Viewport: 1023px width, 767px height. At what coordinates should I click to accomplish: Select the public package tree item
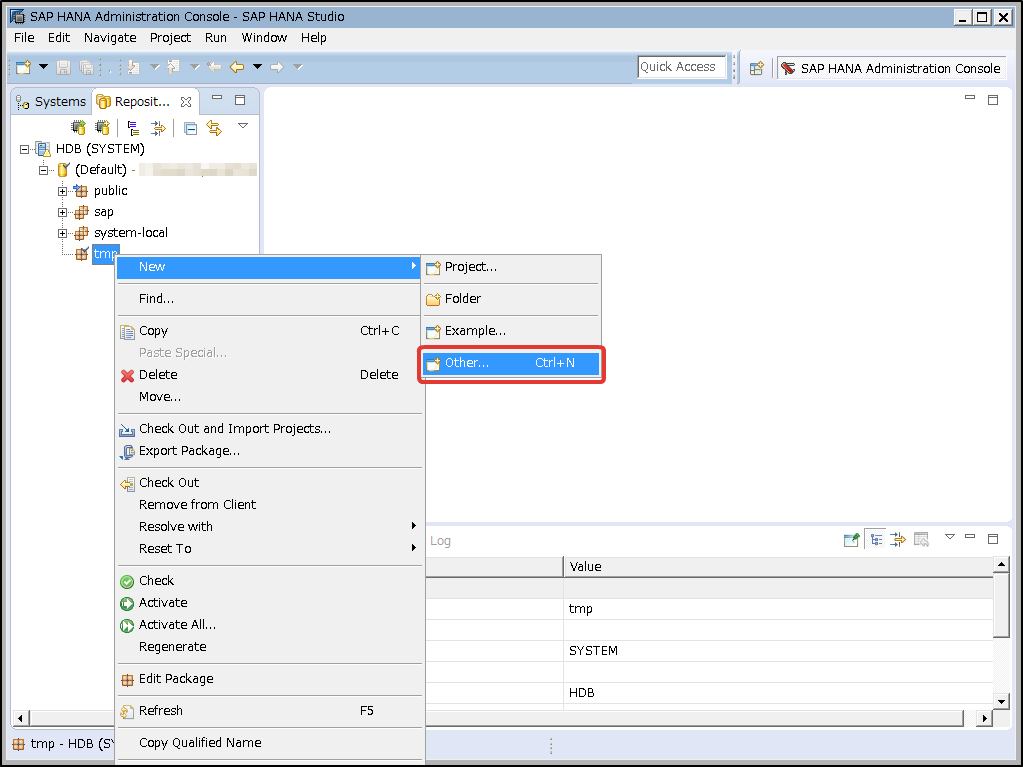pyautogui.click(x=110, y=190)
